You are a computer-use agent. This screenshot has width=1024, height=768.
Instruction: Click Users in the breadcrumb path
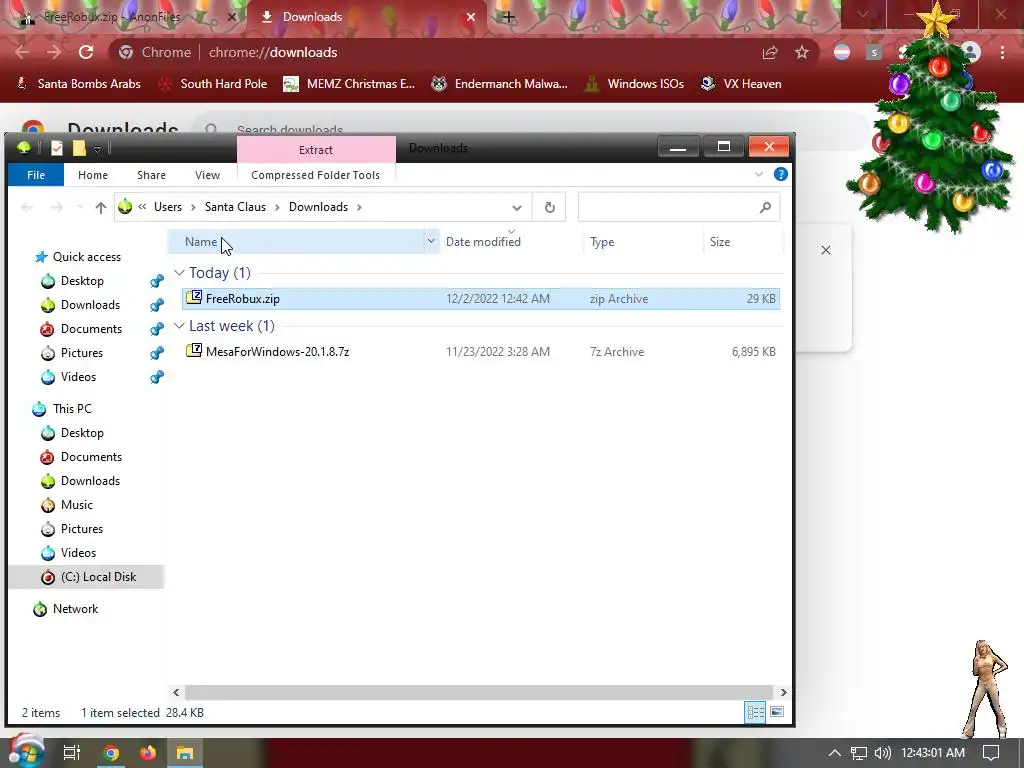coord(168,207)
